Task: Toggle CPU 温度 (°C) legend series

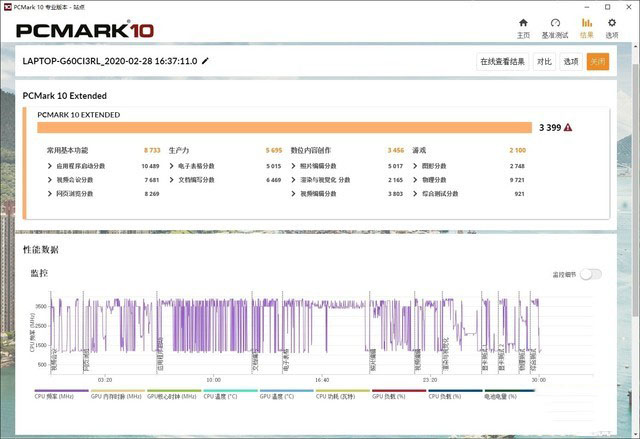Action: coord(230,394)
